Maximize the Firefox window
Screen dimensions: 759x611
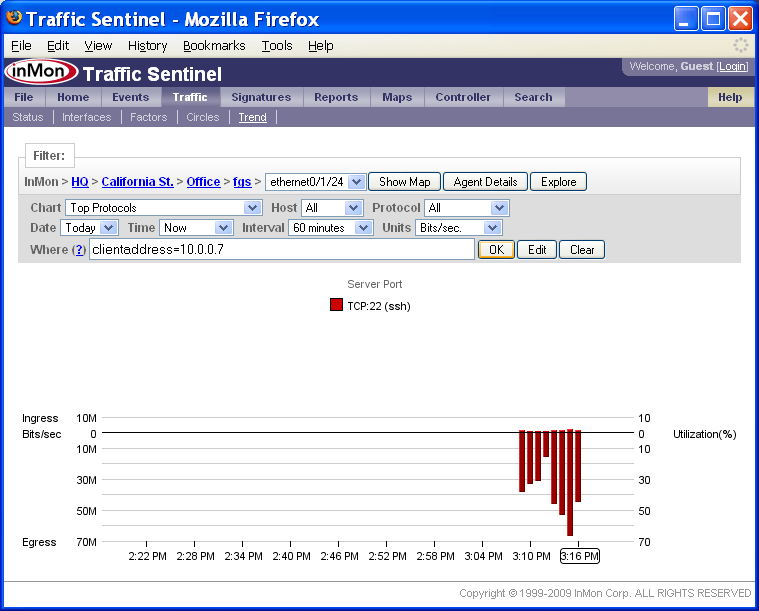(x=713, y=19)
